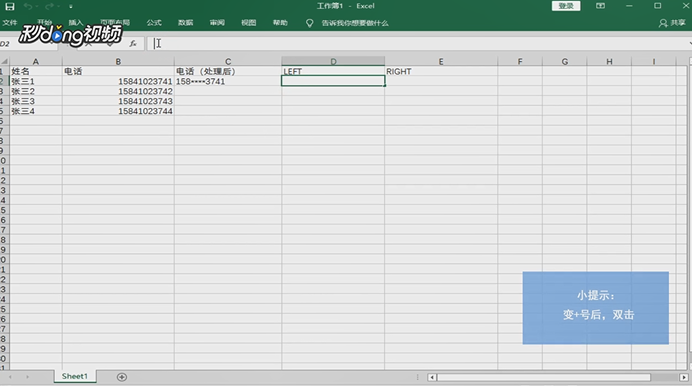The height and width of the screenshot is (386, 692).
Task: Select column A header
Action: click(x=36, y=61)
